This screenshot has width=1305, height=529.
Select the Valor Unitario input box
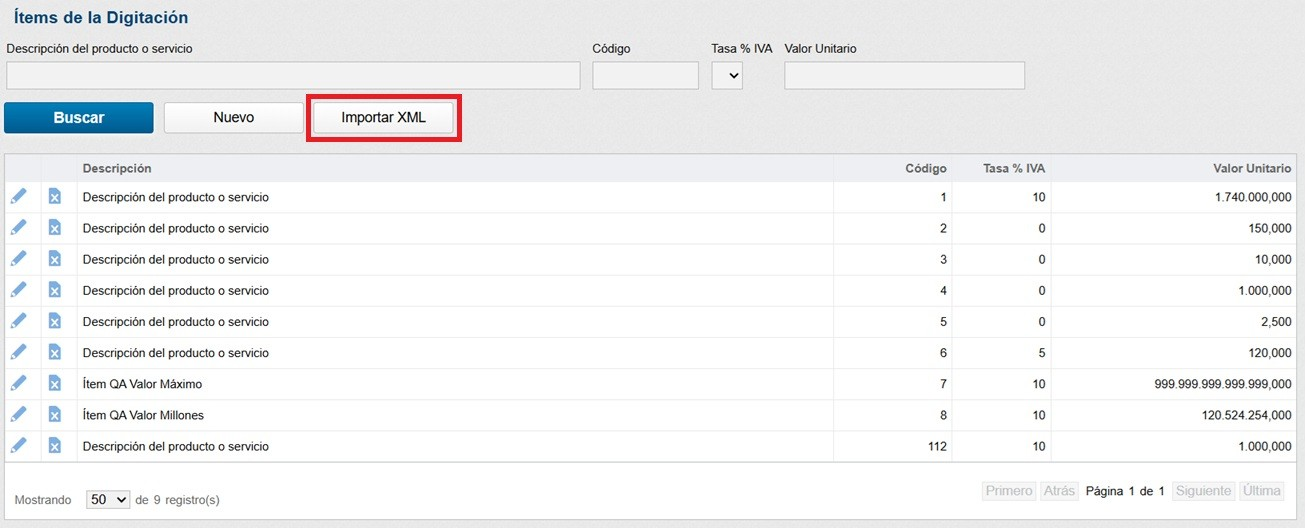coord(904,76)
